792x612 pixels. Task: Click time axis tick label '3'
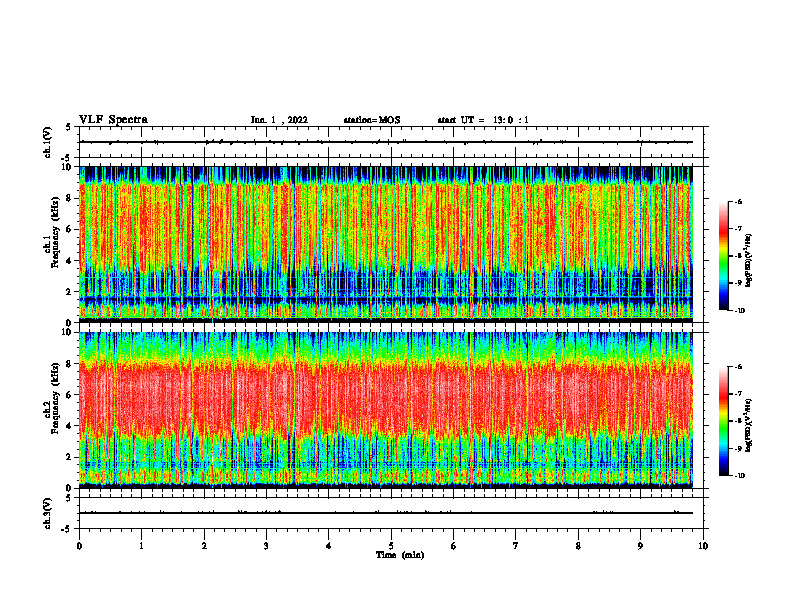[266, 546]
